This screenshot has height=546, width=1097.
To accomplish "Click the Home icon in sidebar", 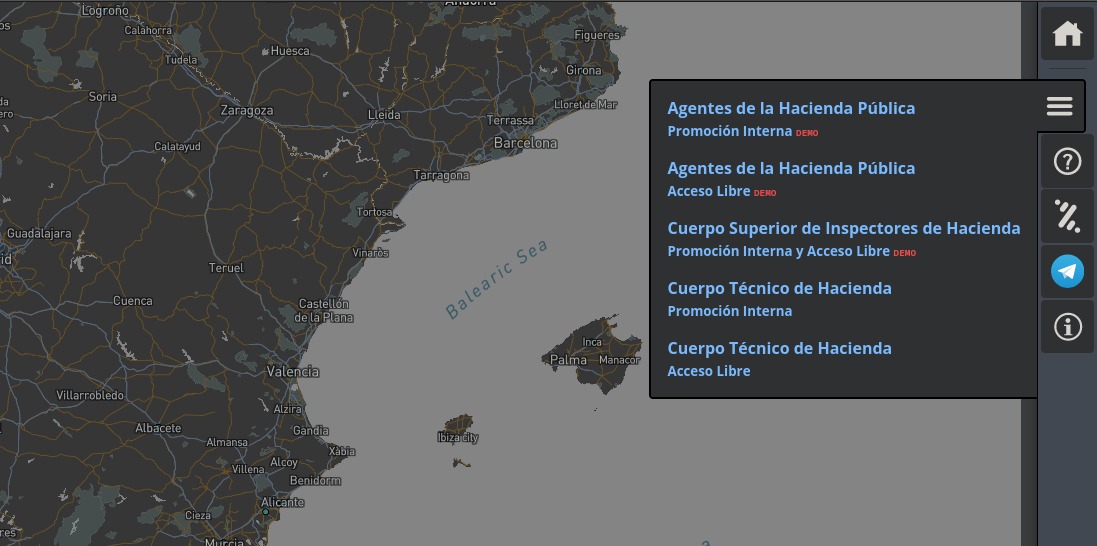I will pyautogui.click(x=1067, y=34).
